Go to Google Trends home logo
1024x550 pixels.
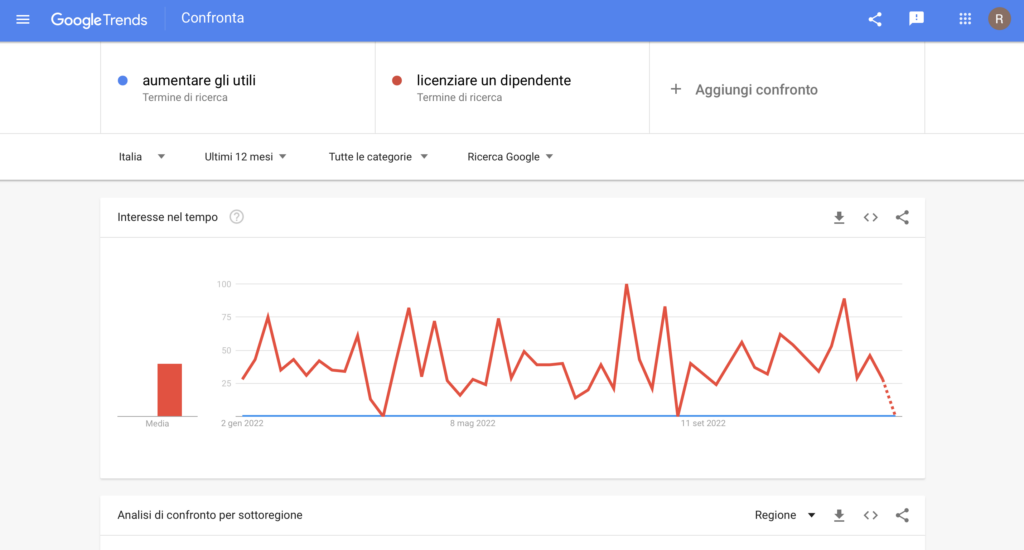(x=99, y=19)
